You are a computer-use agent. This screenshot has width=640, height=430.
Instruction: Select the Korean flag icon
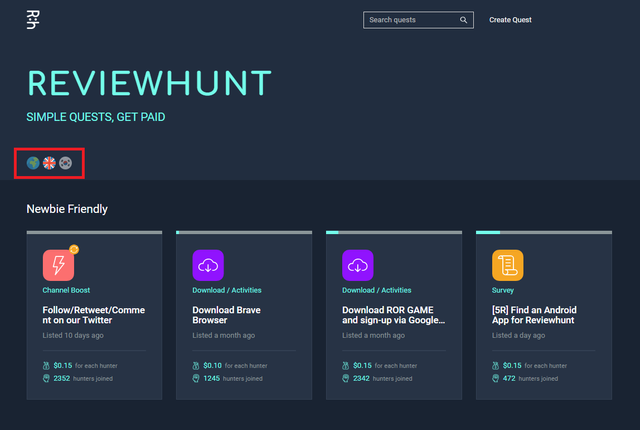[65, 163]
